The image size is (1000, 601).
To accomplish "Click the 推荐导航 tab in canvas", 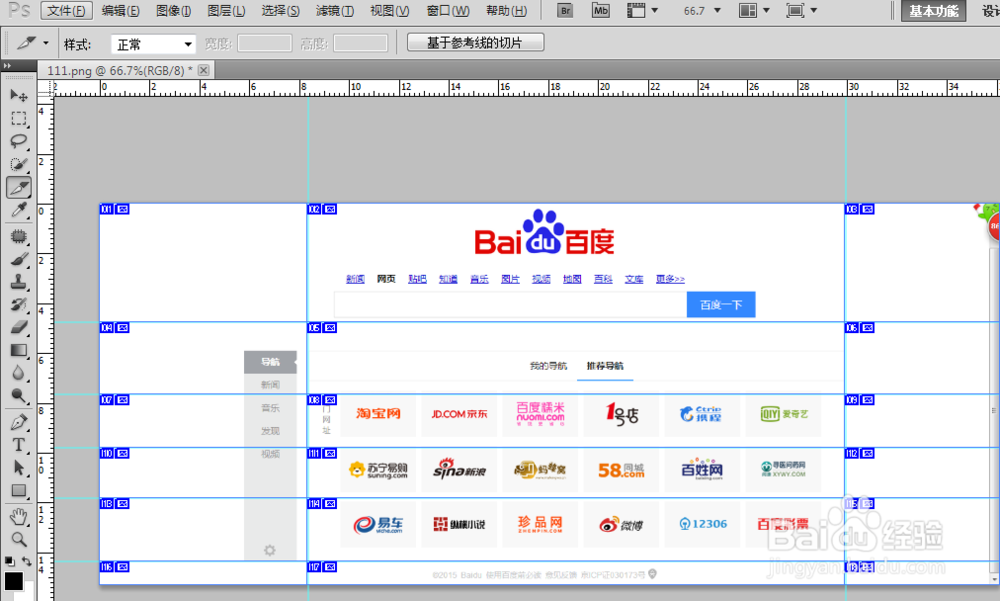I will pos(605,366).
